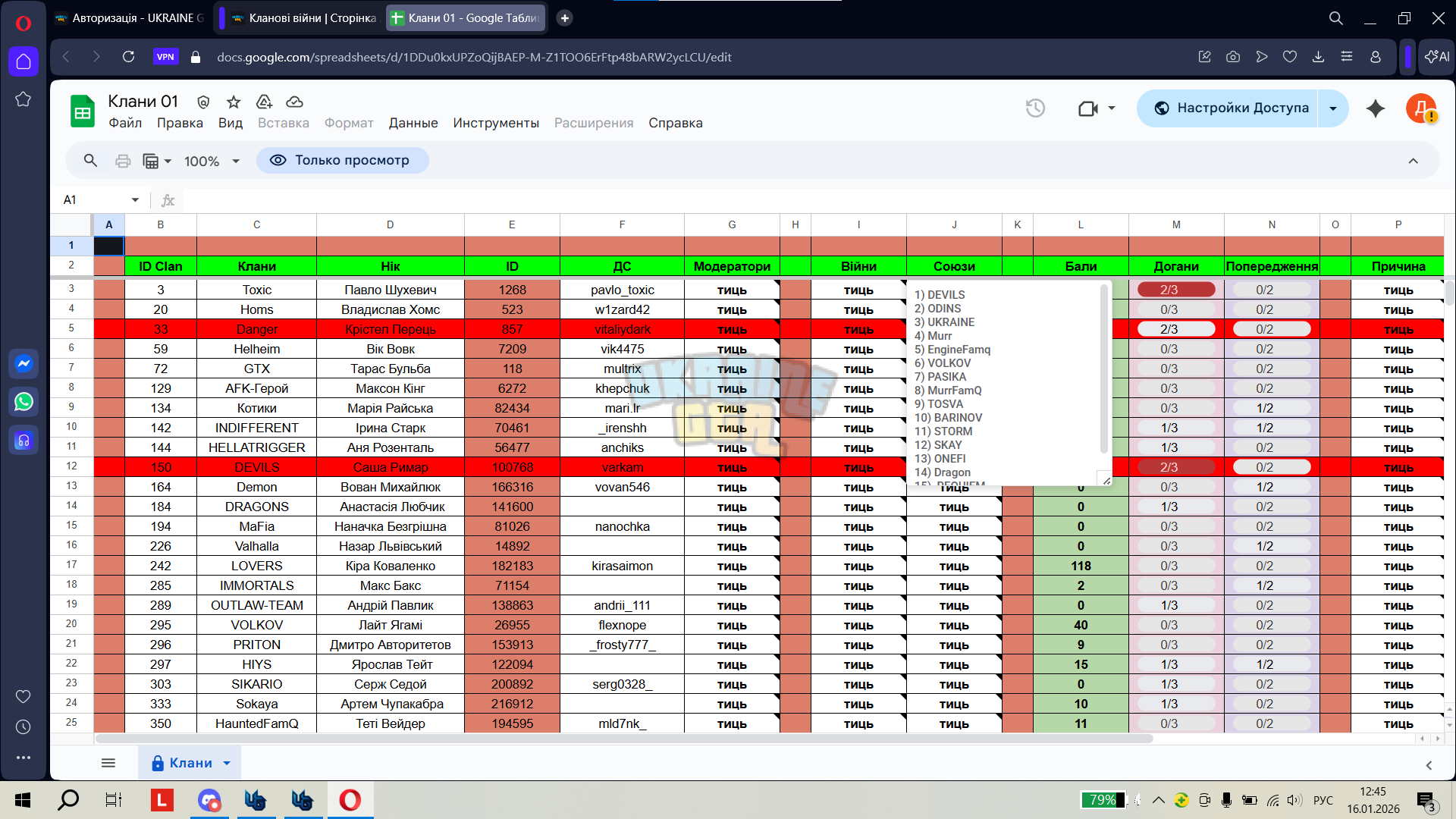Image resolution: width=1456 pixels, height=819 pixels.
Task: Open the Данные menu
Action: point(413,123)
